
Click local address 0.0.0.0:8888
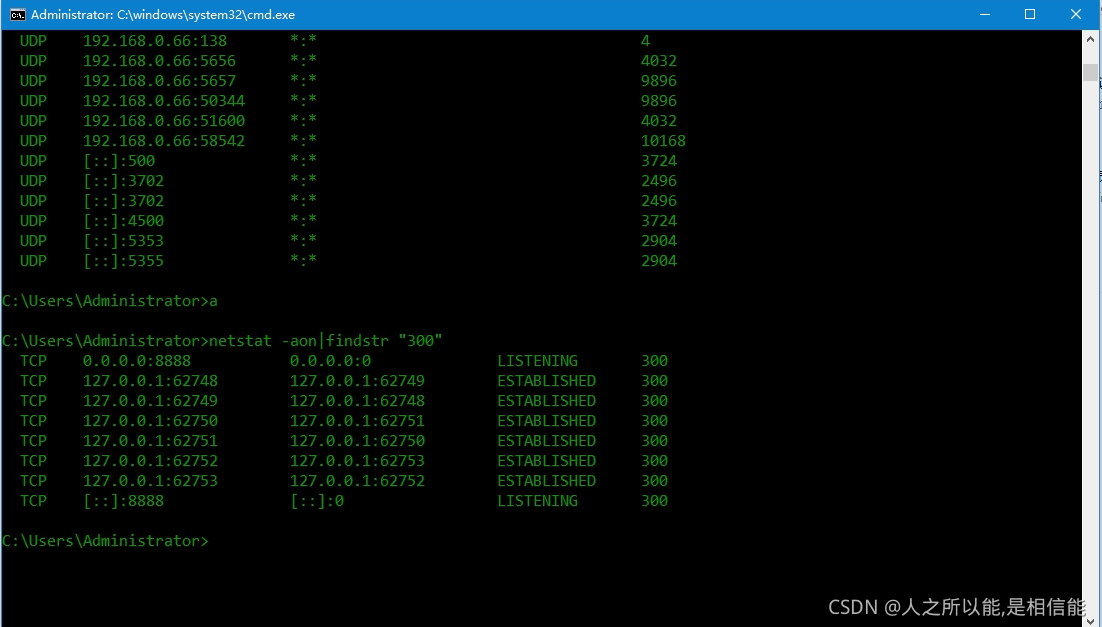point(137,361)
